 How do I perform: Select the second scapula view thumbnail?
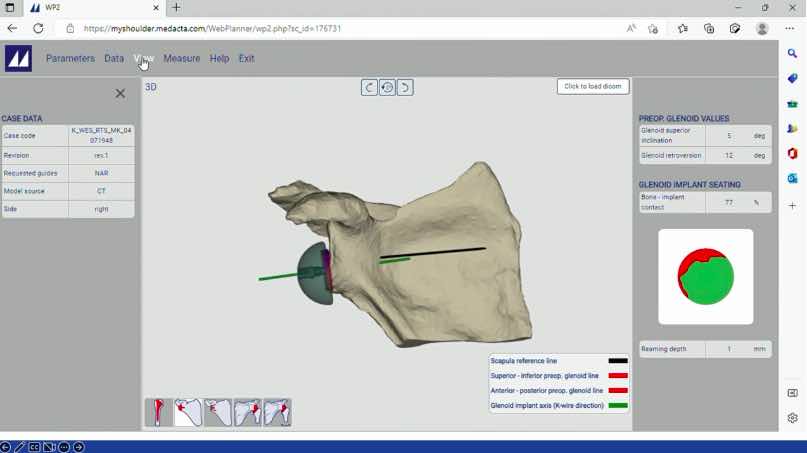click(x=188, y=412)
